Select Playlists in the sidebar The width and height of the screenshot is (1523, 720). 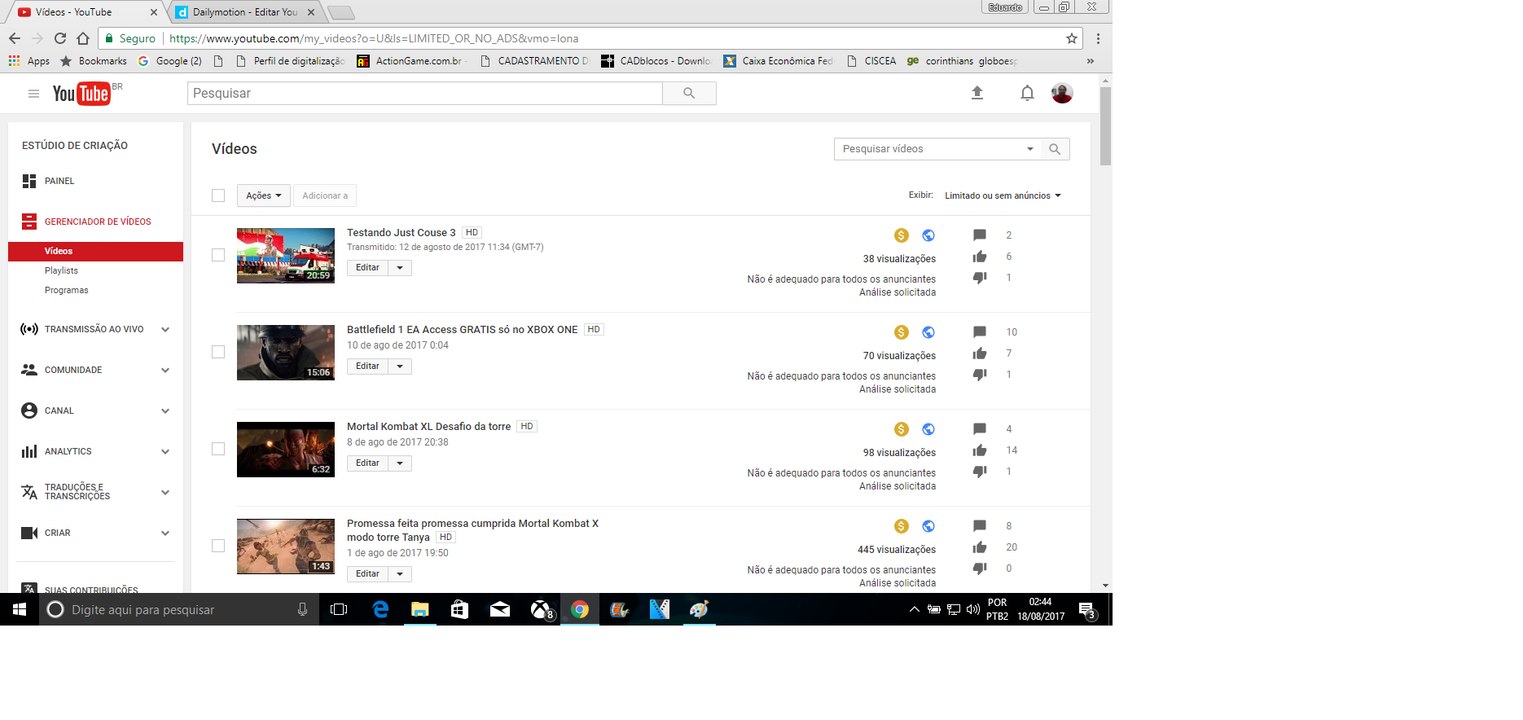[x=61, y=271]
